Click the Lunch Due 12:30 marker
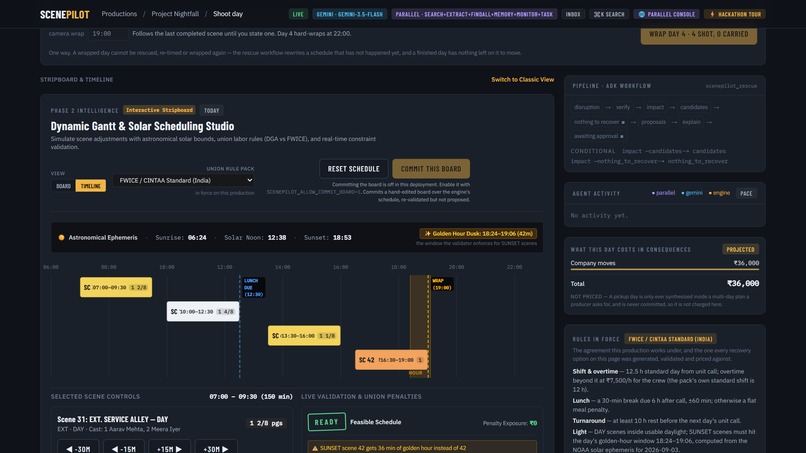This screenshot has height=453, width=806. click(253, 287)
